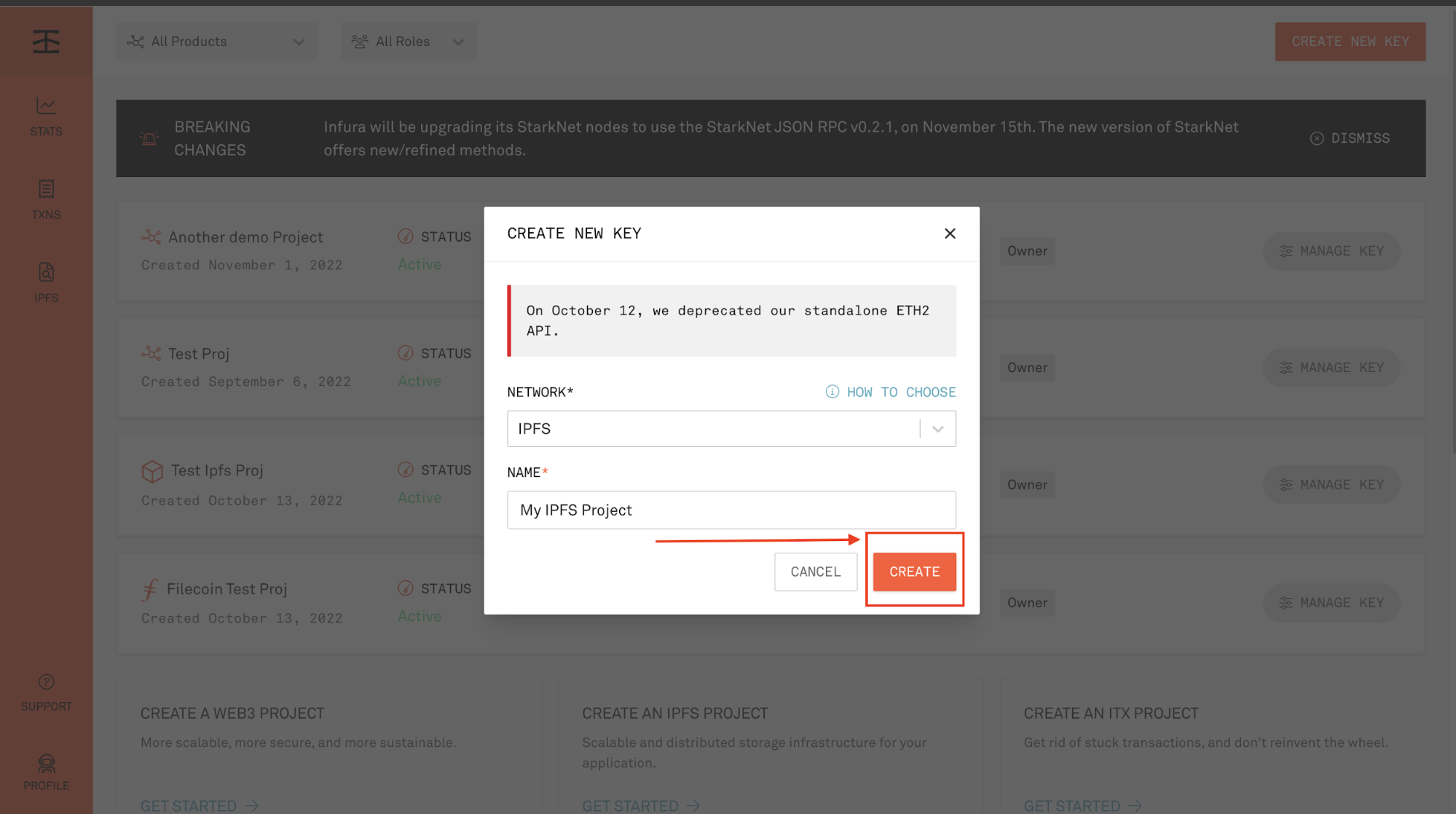This screenshot has width=1456, height=814.
Task: Click status icon of Another demo Project
Action: [406, 237]
